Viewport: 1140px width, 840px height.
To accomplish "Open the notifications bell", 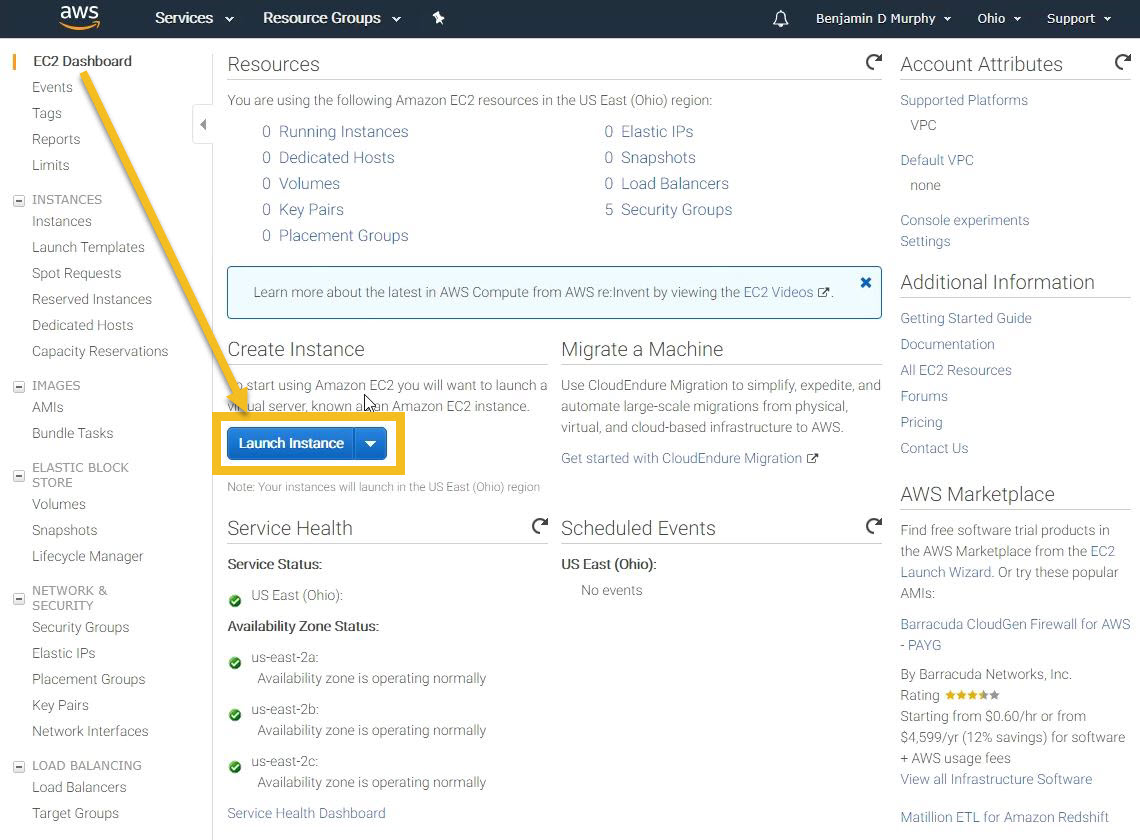I will click(x=780, y=18).
